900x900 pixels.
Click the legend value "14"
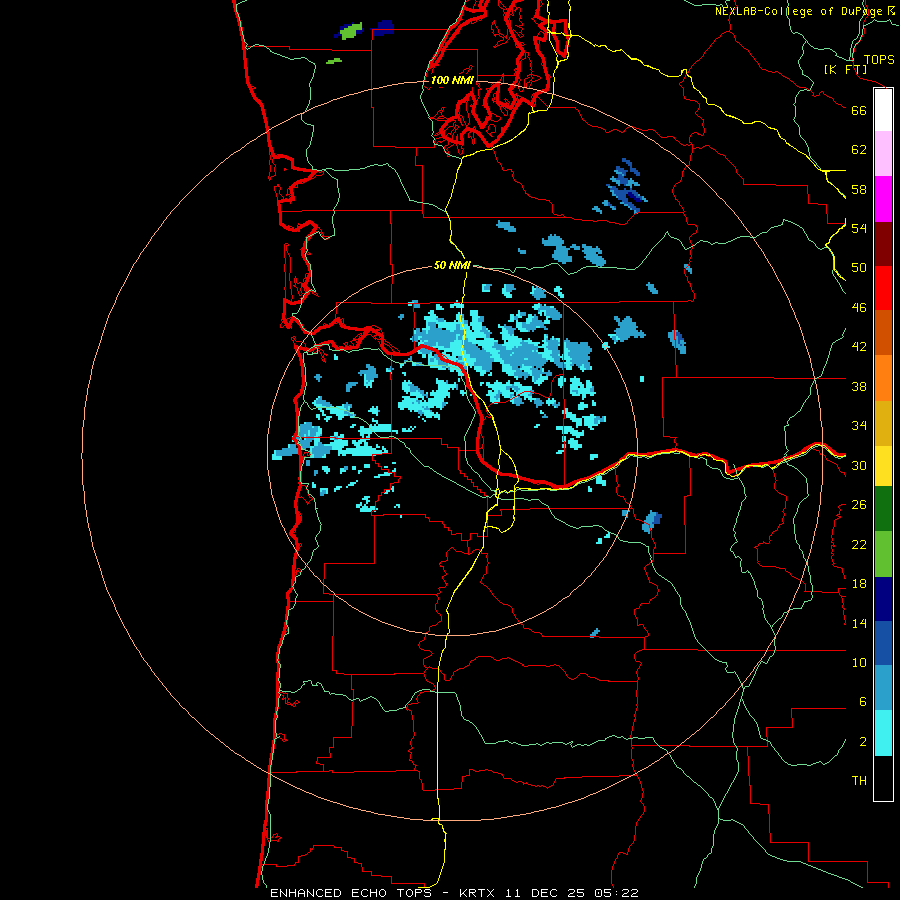click(x=859, y=623)
